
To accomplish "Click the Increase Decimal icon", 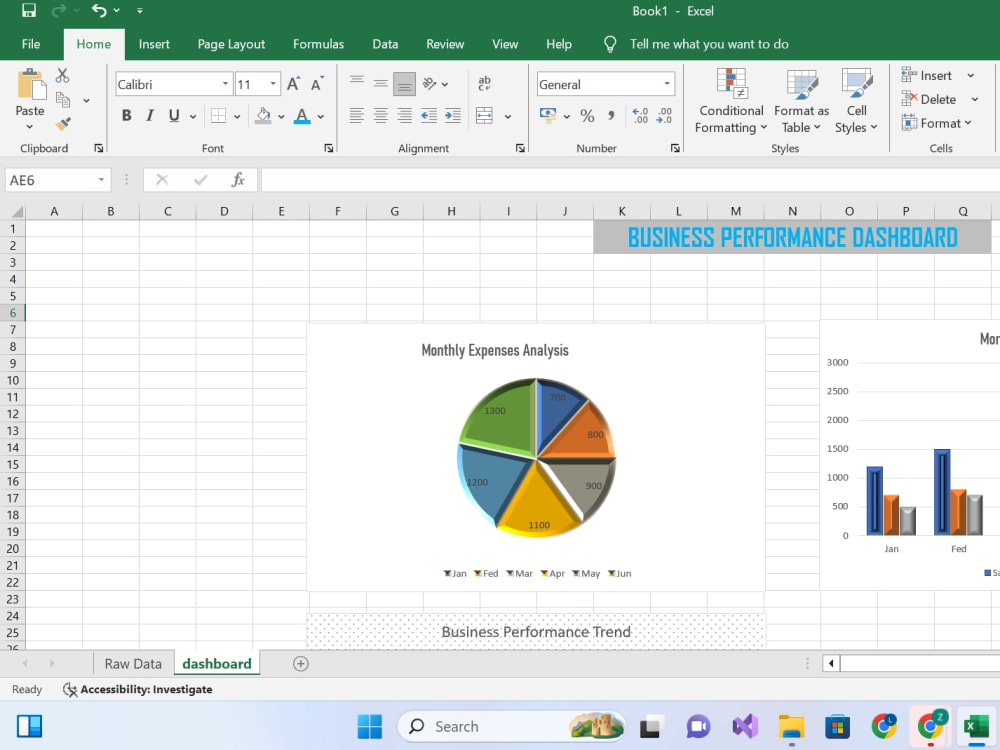I will [640, 116].
